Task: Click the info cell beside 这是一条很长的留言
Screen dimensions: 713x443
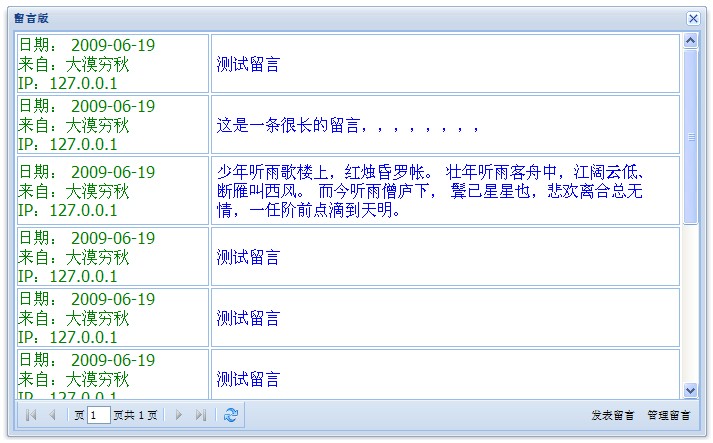Action: coord(113,125)
